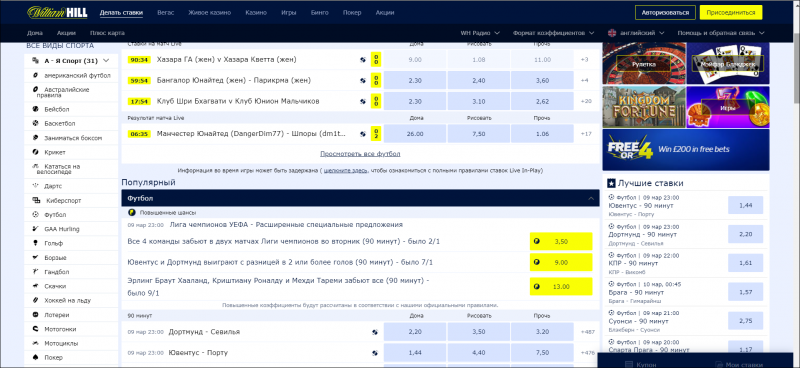The width and height of the screenshot is (800, 368).
Task: Click the Авторизоваться button
Action: point(665,13)
